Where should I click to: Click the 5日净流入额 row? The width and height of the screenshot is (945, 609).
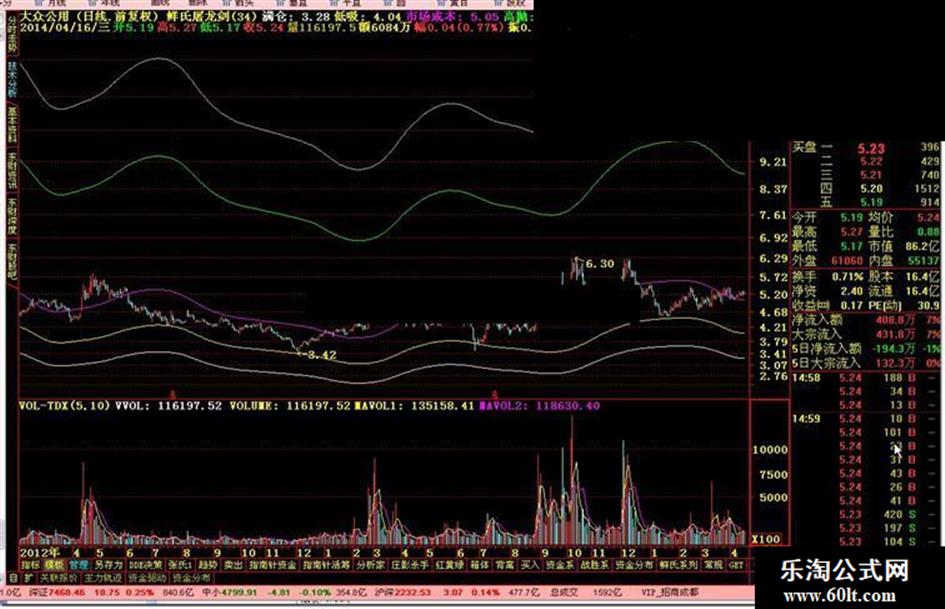(865, 349)
